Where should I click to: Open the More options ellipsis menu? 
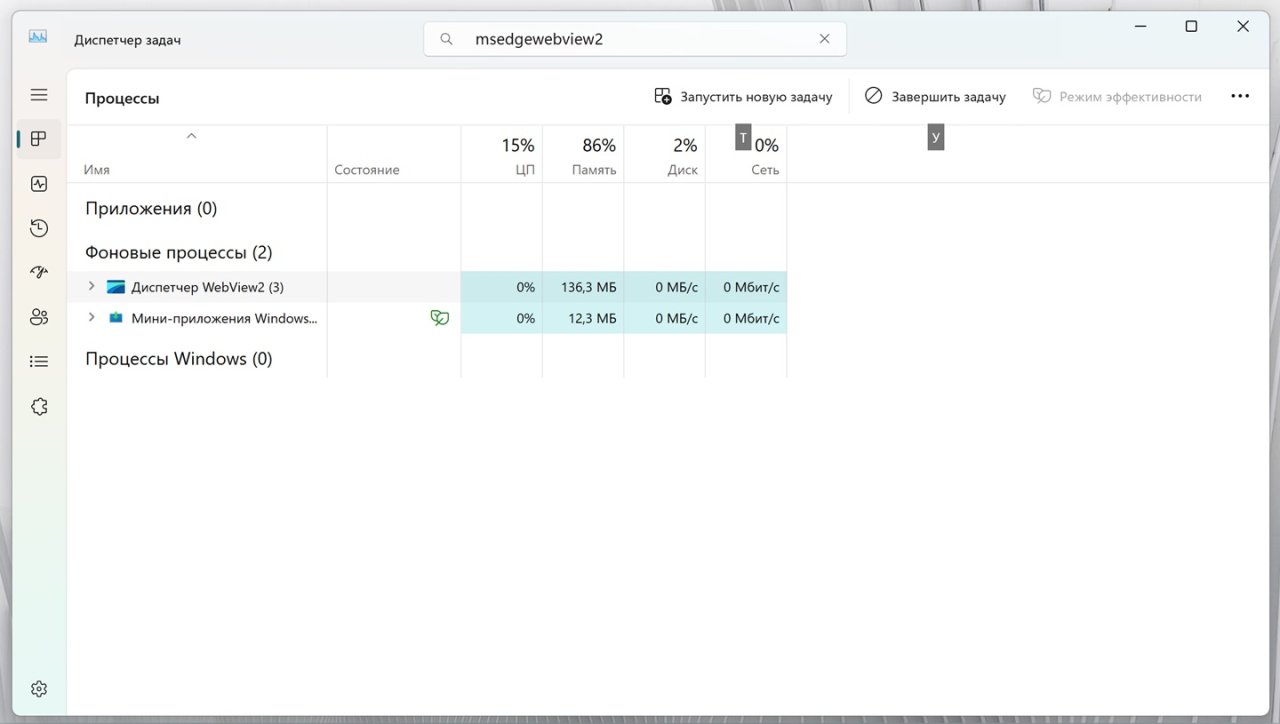1240,95
